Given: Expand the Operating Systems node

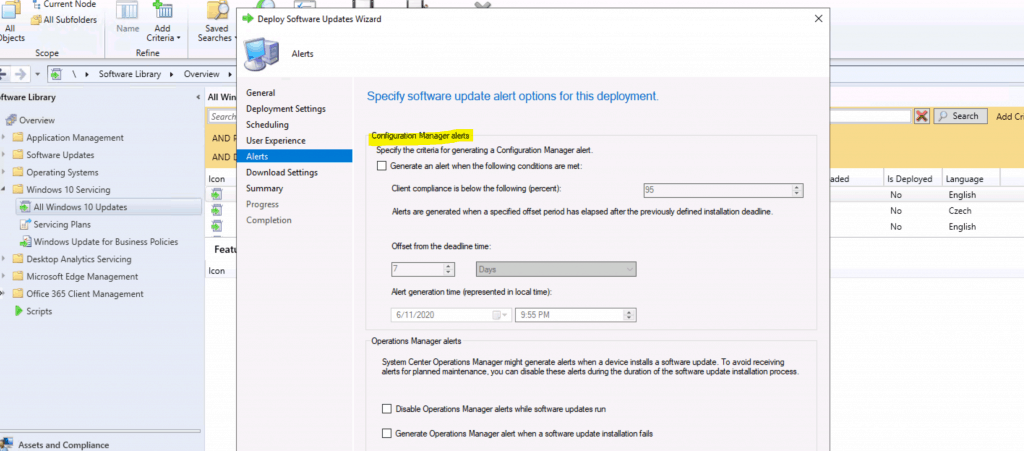Looking at the screenshot, I should pyautogui.click(x=4, y=172).
